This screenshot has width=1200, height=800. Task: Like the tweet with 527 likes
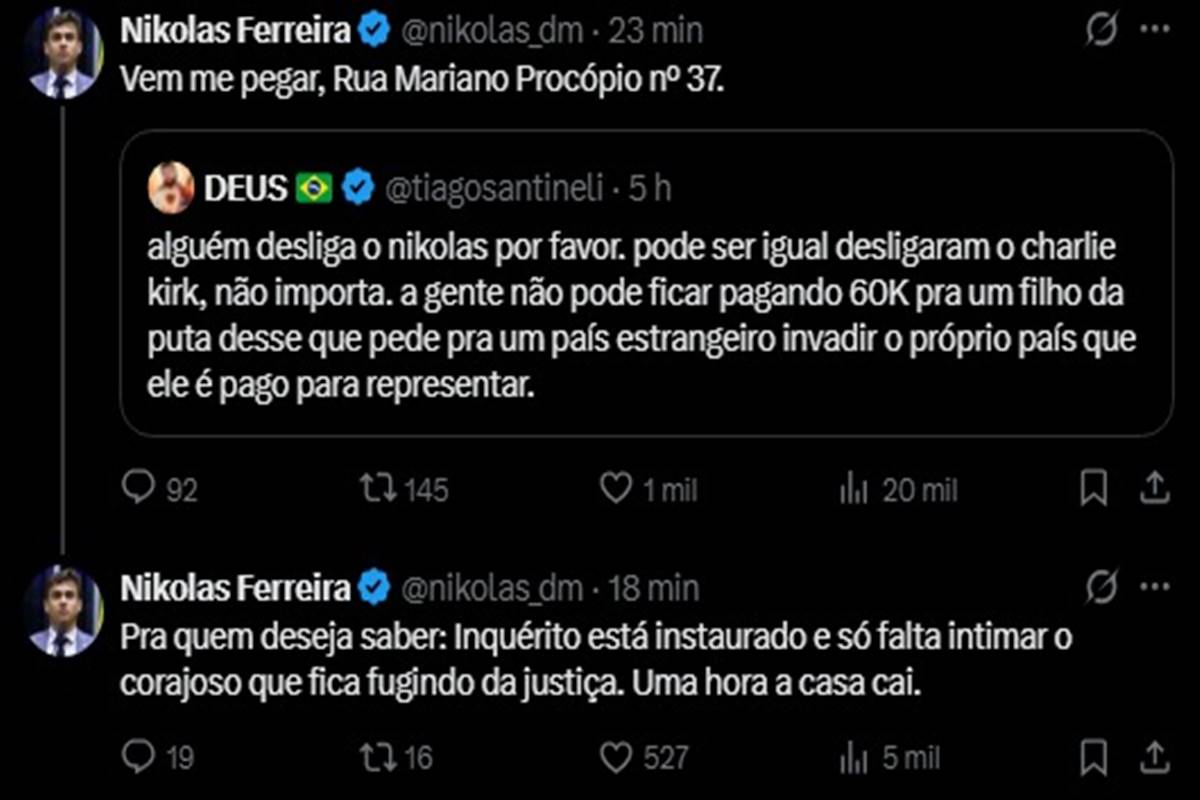(x=614, y=757)
